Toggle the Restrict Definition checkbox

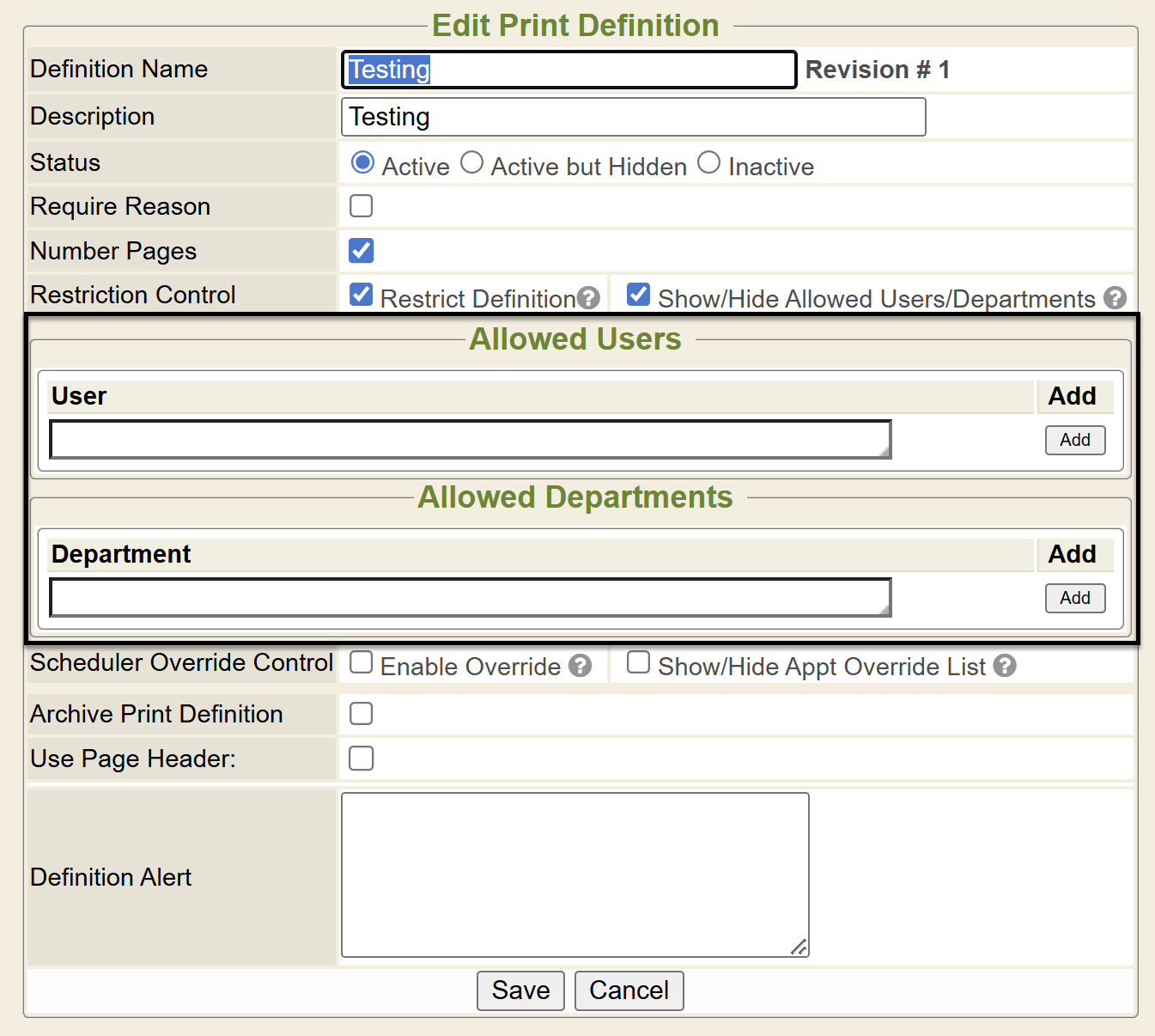[362, 295]
